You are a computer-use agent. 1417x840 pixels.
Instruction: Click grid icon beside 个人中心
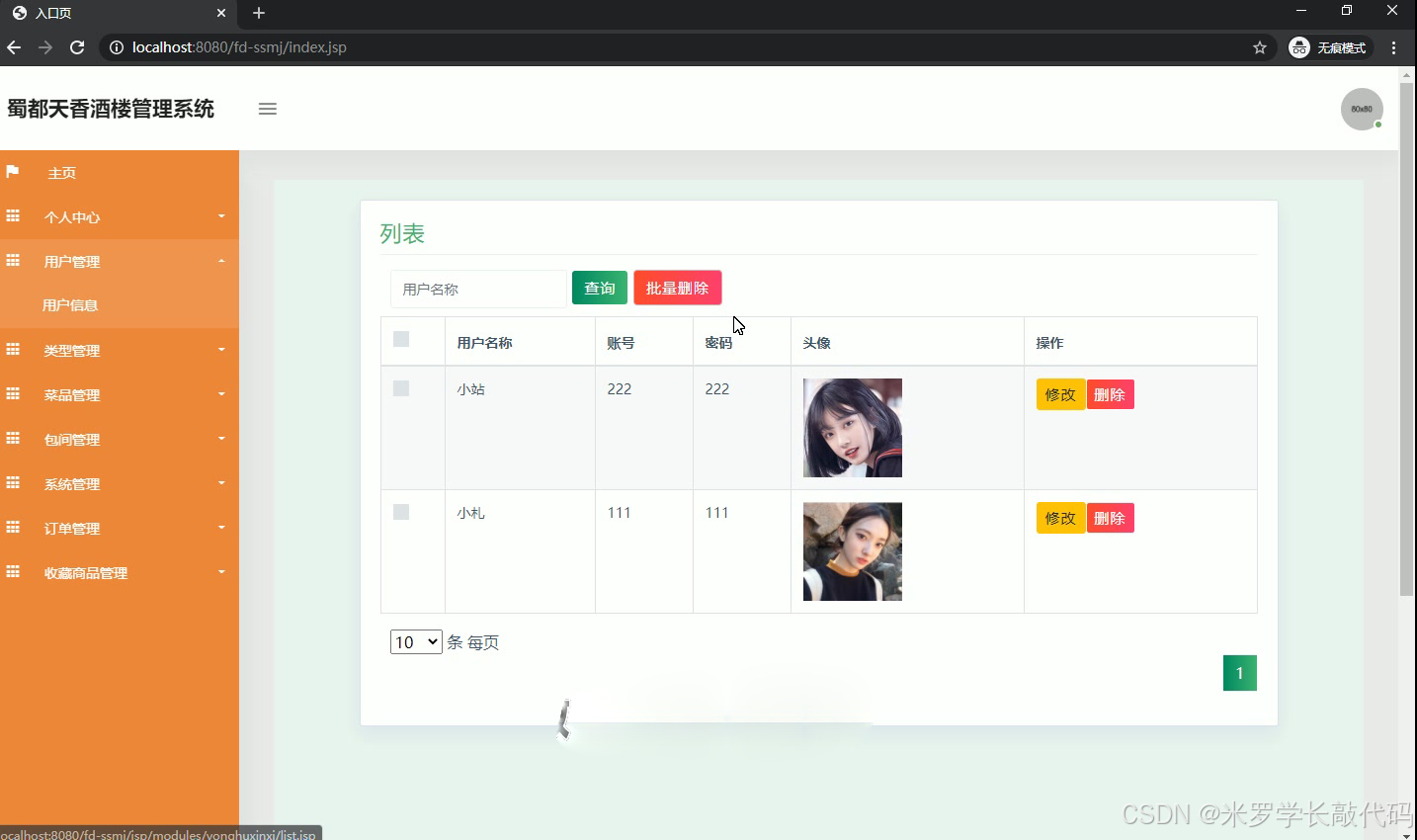13,216
